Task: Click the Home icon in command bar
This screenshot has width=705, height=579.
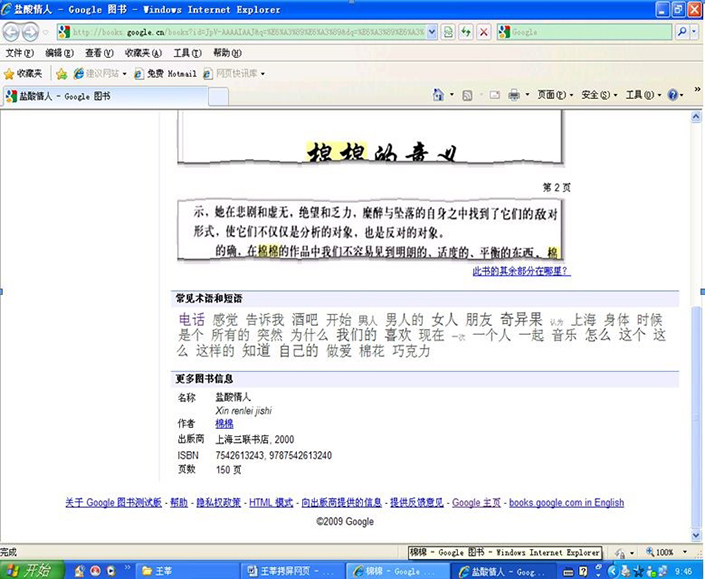Action: click(x=438, y=95)
